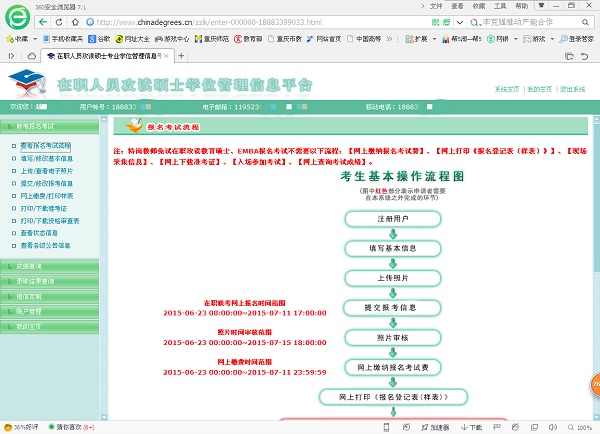Click the 加速器 status bar button
The height and width of the screenshot is (434, 600).
click(x=435, y=427)
